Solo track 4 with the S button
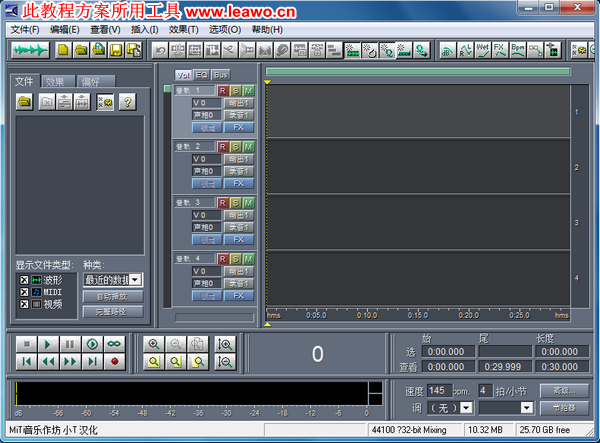The image size is (600, 443). 236,259
